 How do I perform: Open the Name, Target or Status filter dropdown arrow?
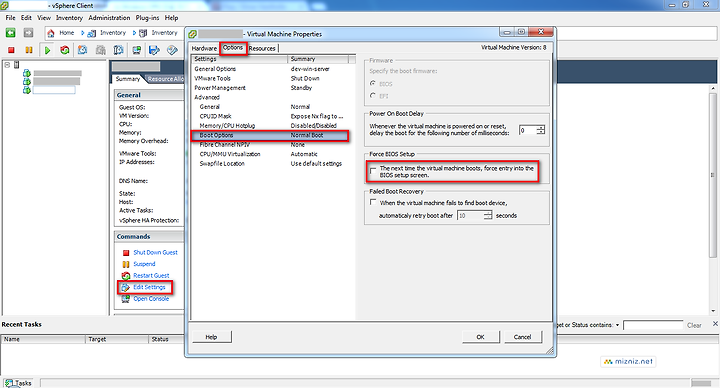pyautogui.click(x=618, y=325)
